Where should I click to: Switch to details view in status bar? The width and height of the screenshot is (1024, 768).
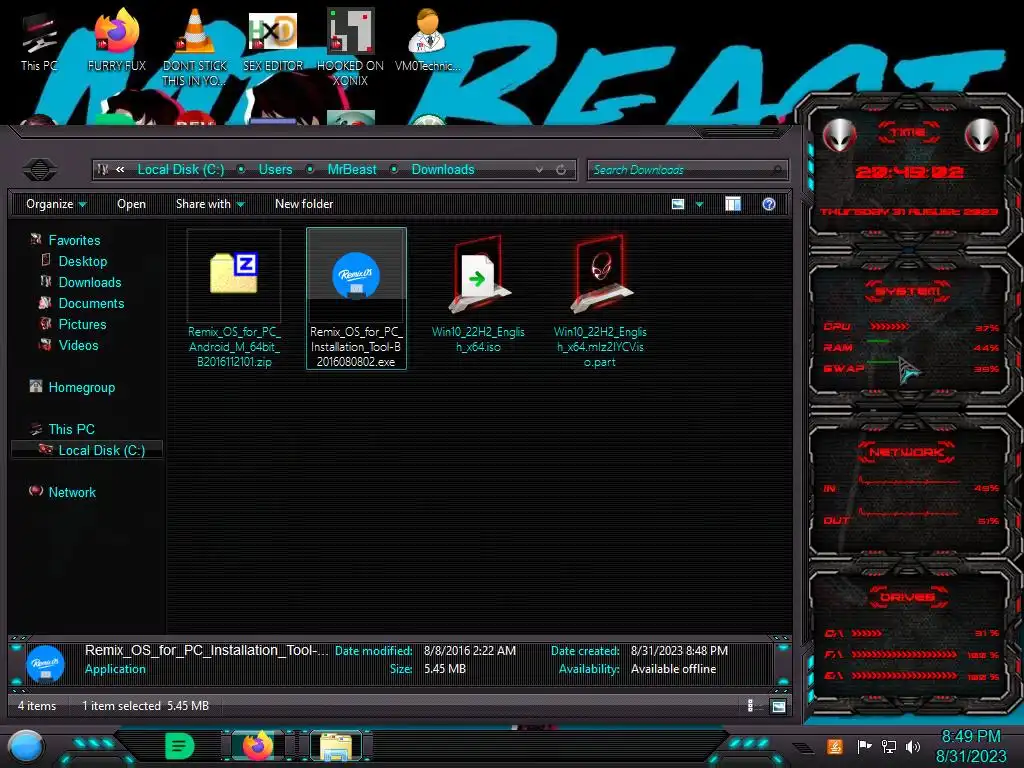click(750, 705)
